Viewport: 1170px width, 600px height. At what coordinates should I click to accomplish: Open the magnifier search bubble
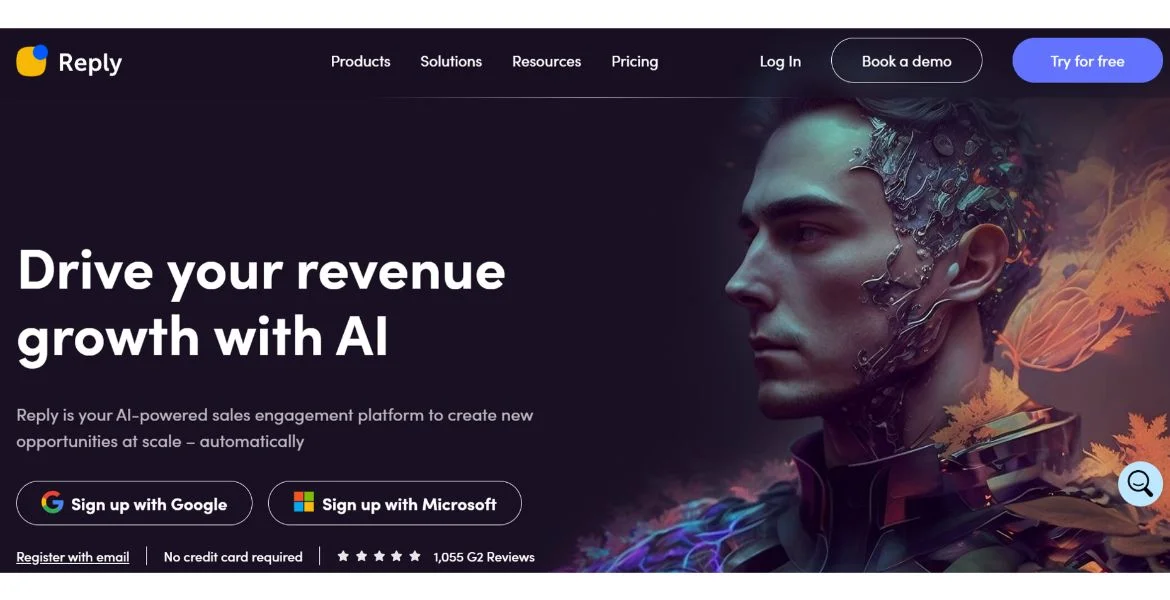1140,484
